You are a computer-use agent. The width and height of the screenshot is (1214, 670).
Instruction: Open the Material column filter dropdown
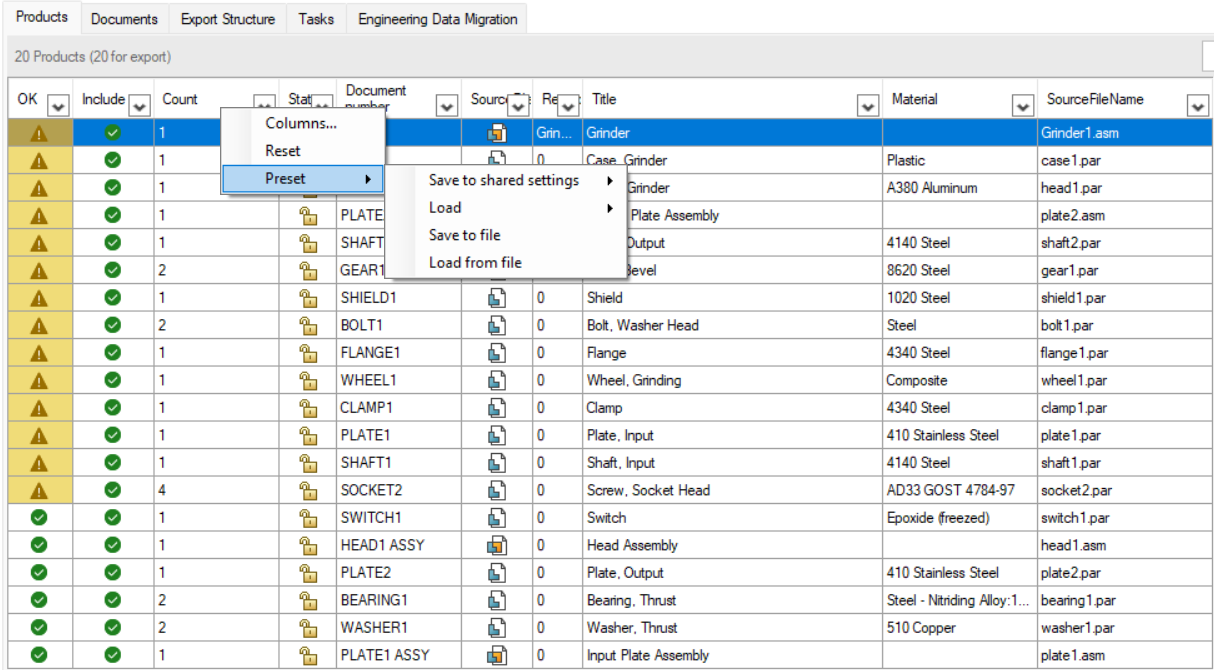pyautogui.click(x=1023, y=105)
